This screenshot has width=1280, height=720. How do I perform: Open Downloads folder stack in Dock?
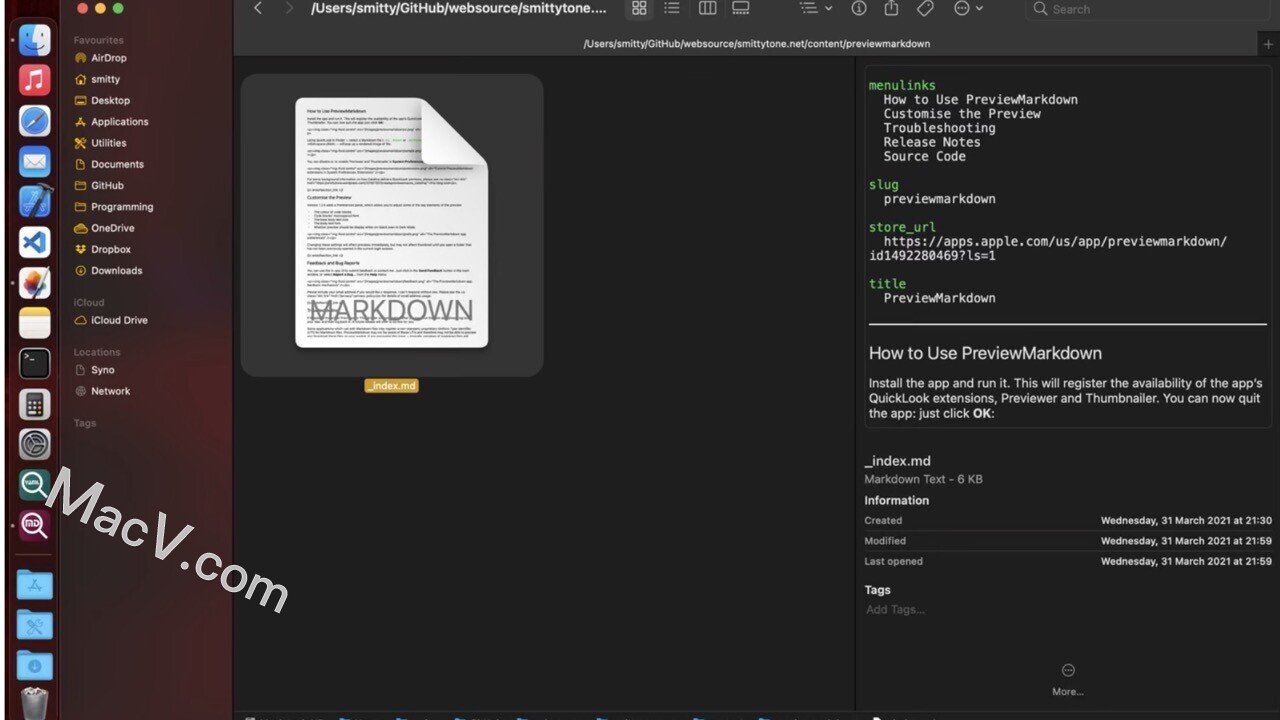coord(35,666)
